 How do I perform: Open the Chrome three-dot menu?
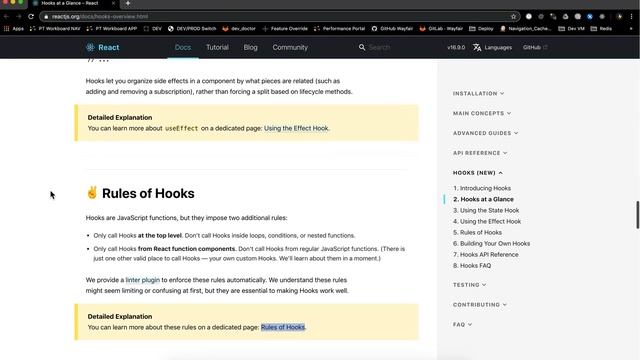(x=631, y=17)
